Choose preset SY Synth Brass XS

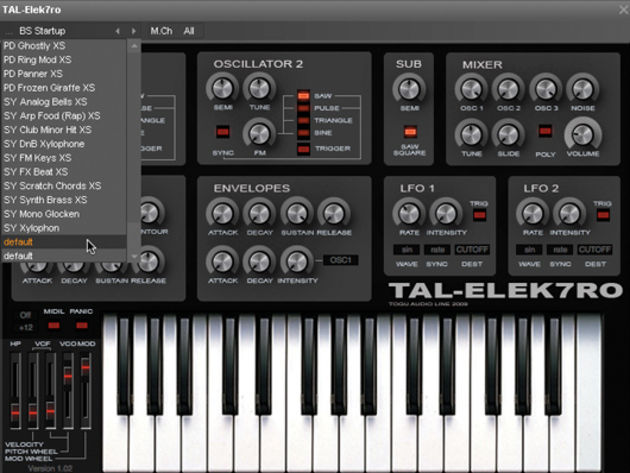64,200
